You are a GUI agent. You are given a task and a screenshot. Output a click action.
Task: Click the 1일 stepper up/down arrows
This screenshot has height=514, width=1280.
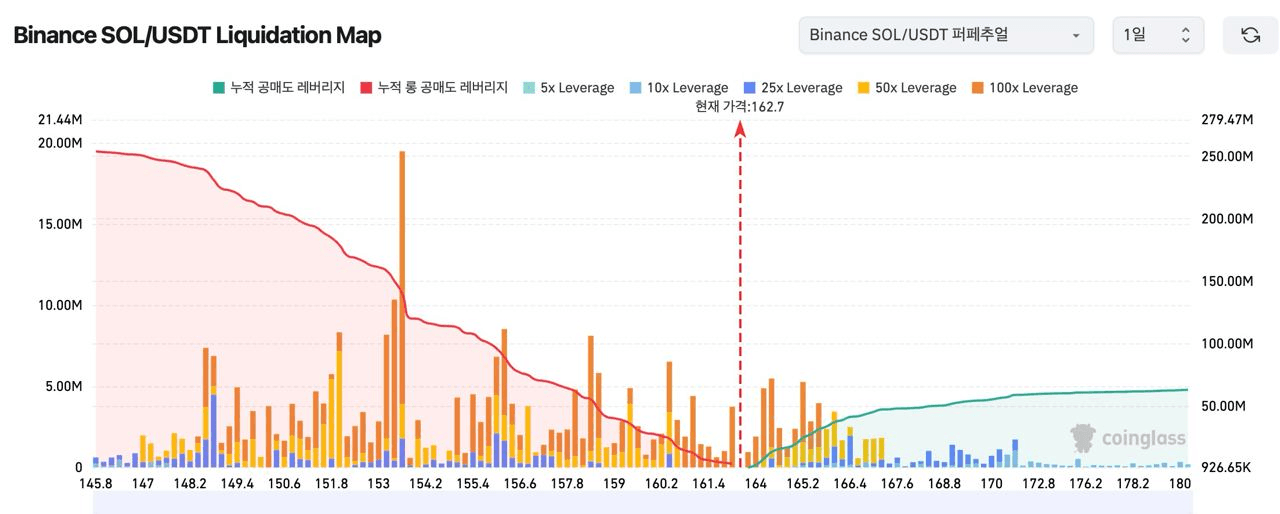click(x=1186, y=35)
